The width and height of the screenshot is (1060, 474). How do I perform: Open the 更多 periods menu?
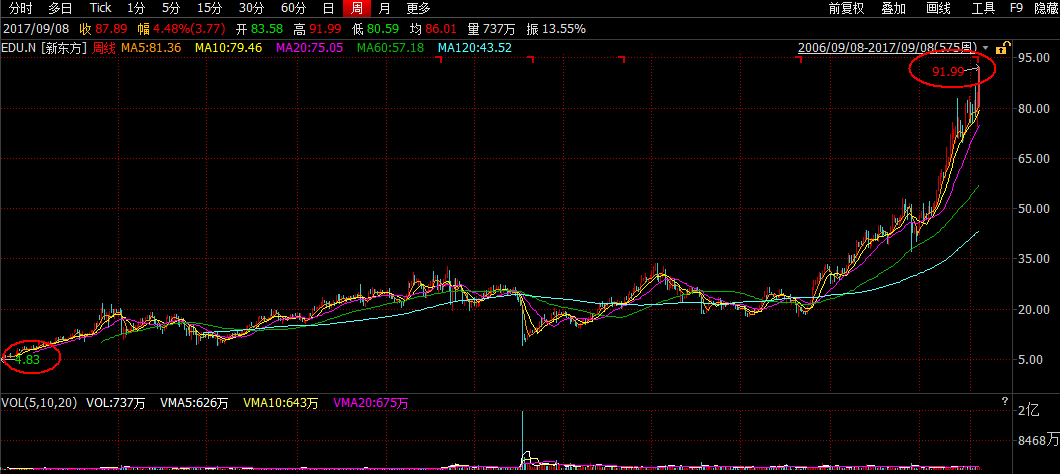[418, 9]
